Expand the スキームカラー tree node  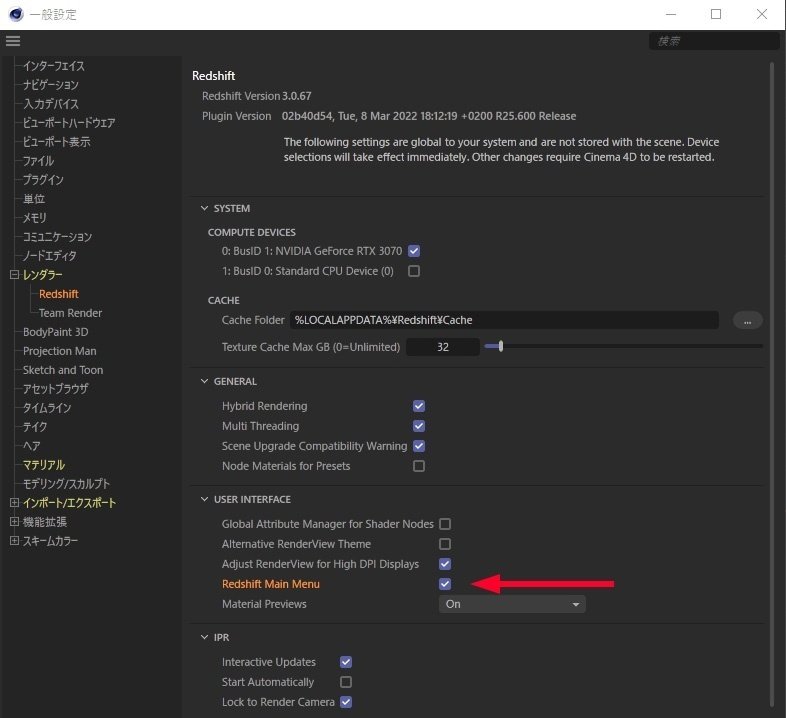point(15,541)
